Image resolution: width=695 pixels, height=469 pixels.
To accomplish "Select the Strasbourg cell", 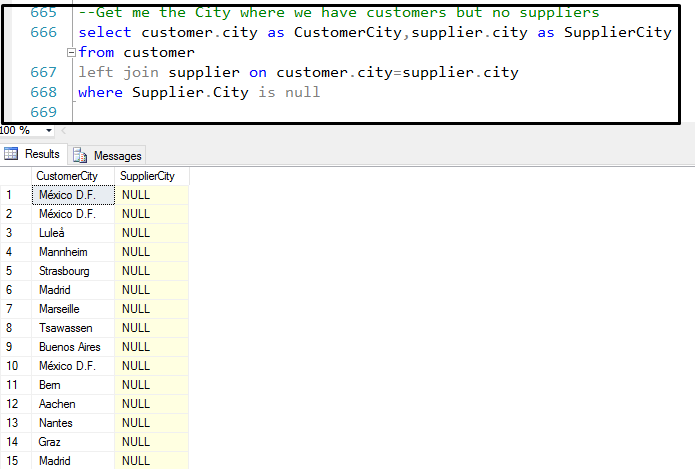I will point(73,271).
